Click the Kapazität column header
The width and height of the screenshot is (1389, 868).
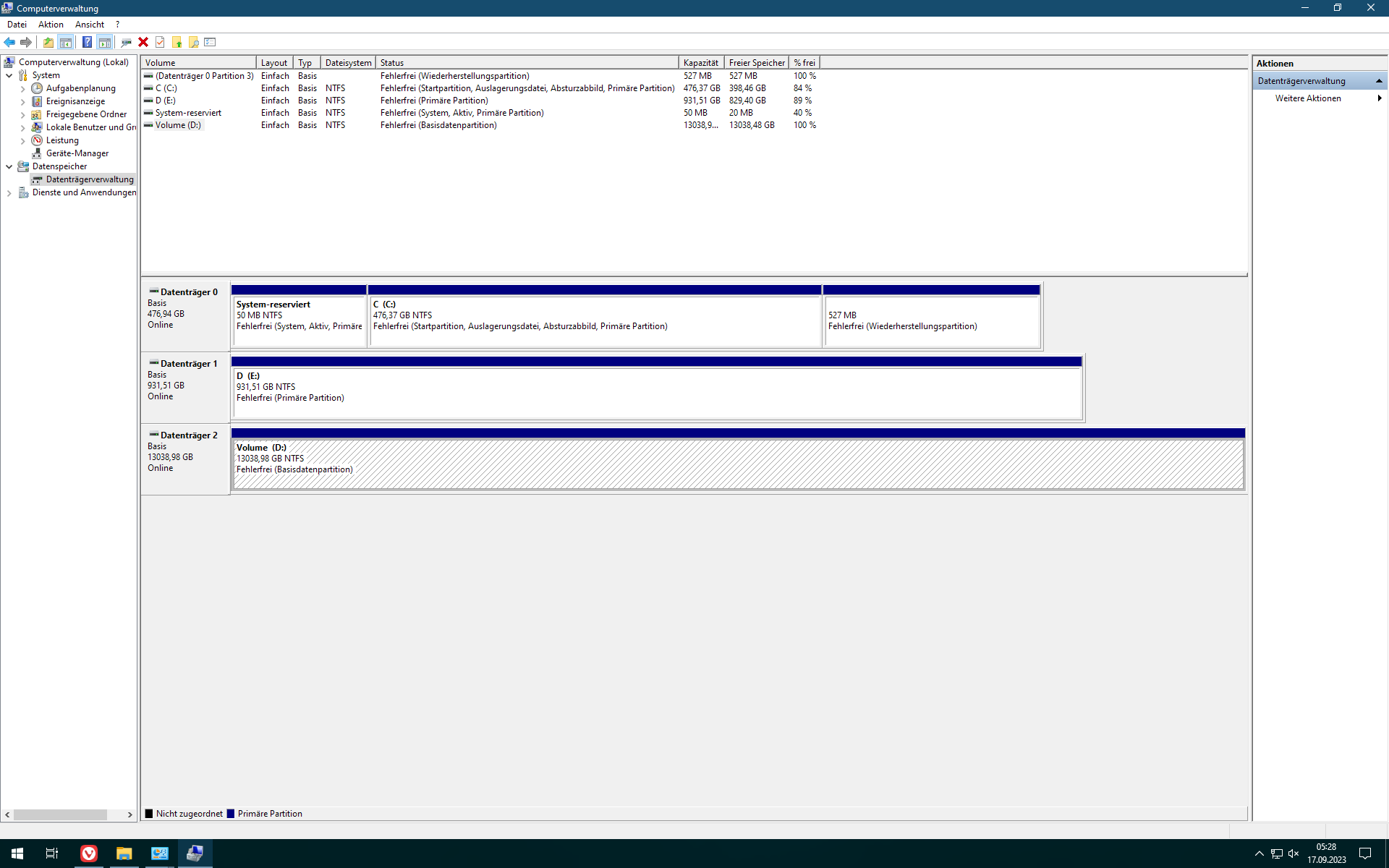point(700,63)
